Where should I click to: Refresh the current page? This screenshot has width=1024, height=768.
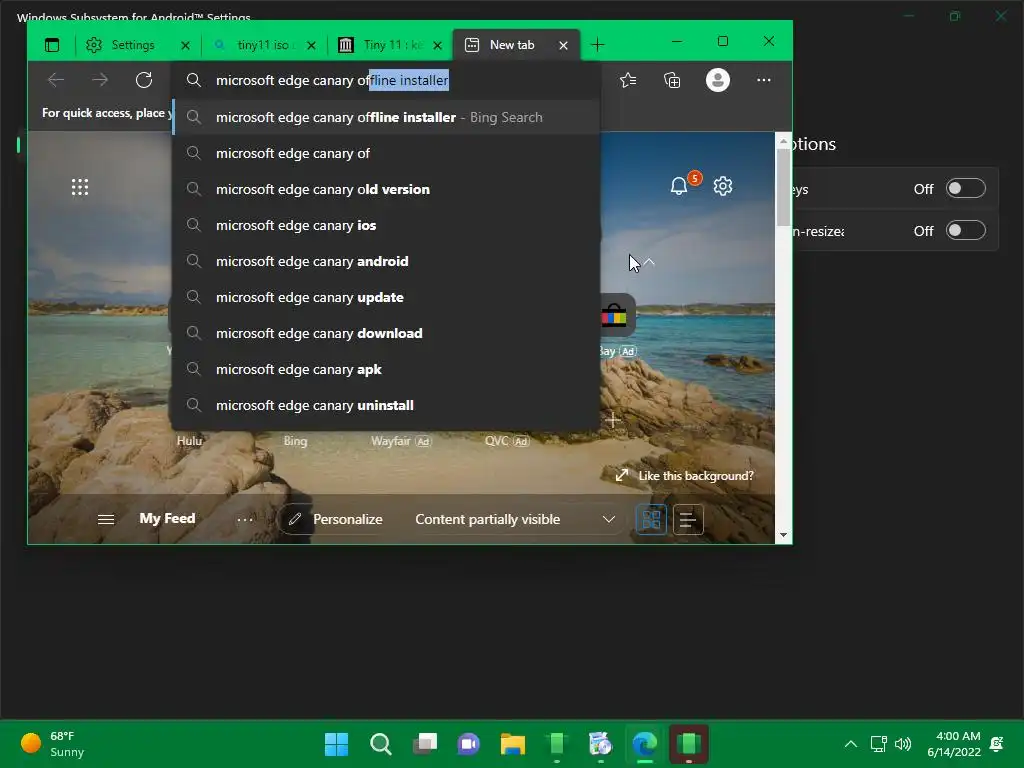[144, 80]
